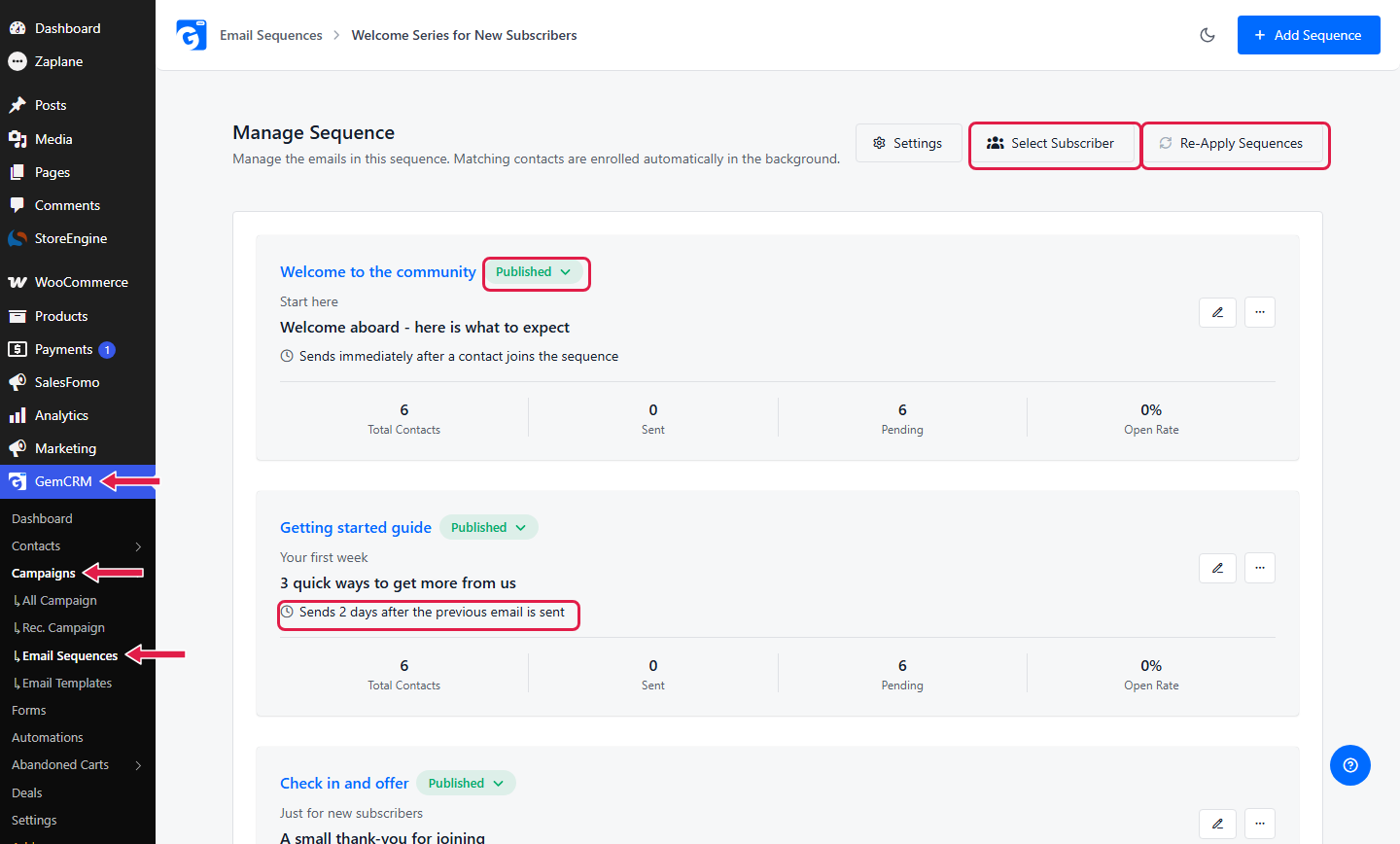
Task: Open the Products sidebar item
Action: point(78,316)
